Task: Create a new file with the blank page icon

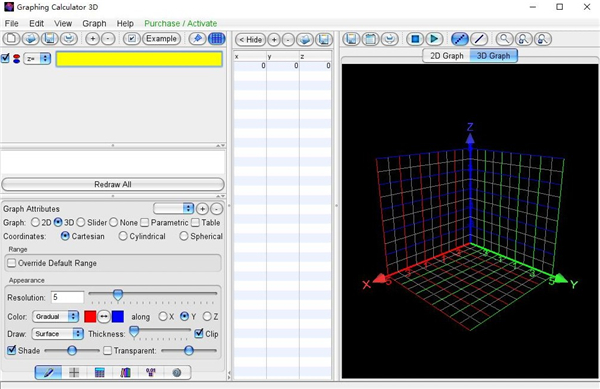Action: click(x=11, y=39)
